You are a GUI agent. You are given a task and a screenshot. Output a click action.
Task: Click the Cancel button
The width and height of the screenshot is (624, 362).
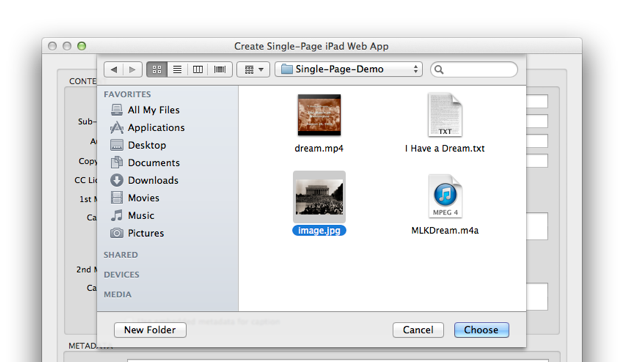tap(418, 330)
